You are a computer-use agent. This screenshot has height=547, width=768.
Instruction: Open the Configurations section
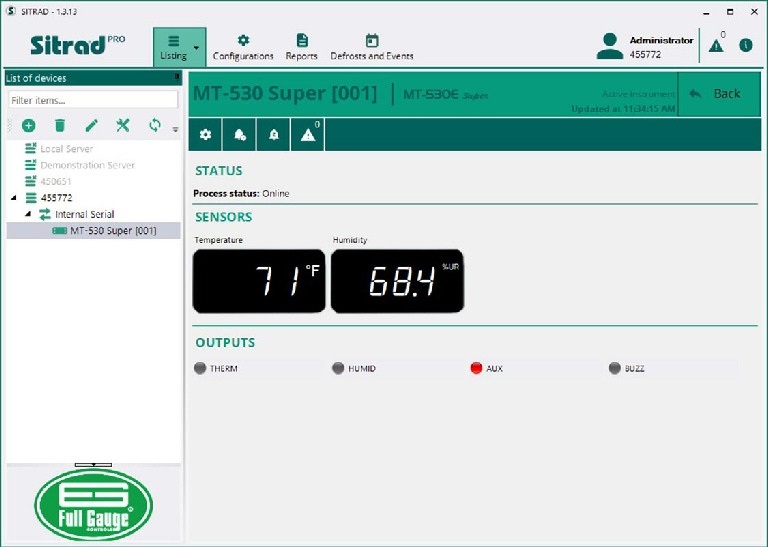click(243, 48)
